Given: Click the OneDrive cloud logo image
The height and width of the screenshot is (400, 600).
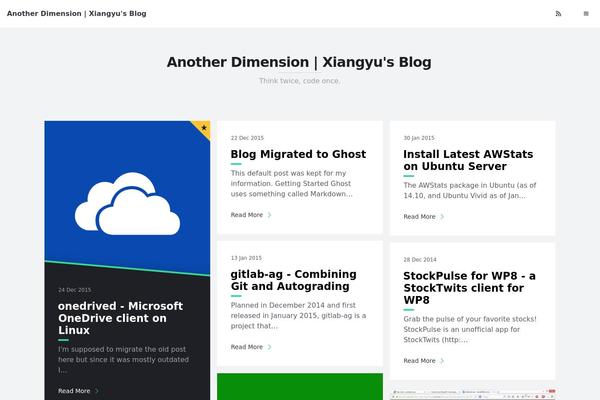Looking at the screenshot, I should point(127,204).
